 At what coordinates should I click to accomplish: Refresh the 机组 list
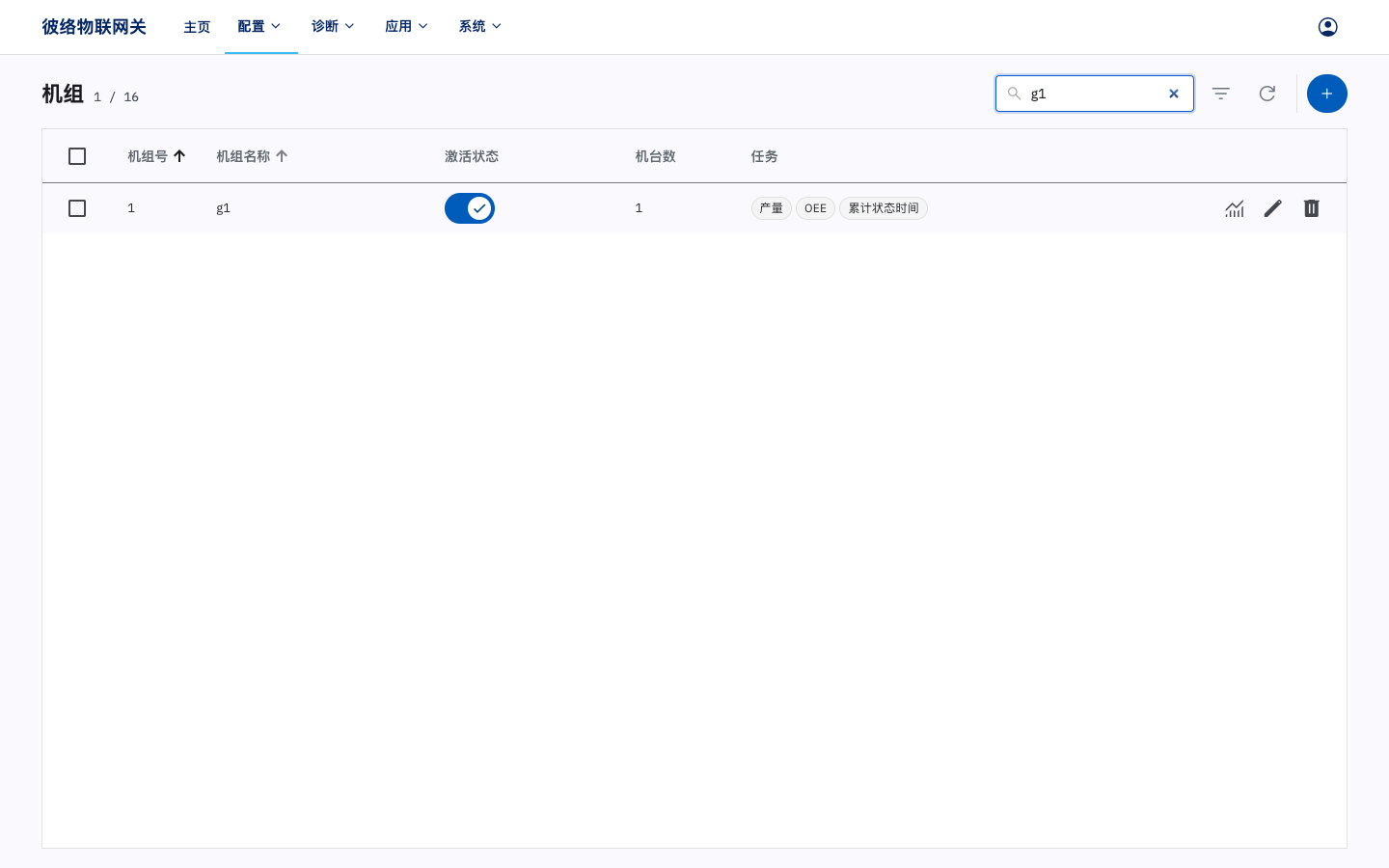pyautogui.click(x=1267, y=94)
